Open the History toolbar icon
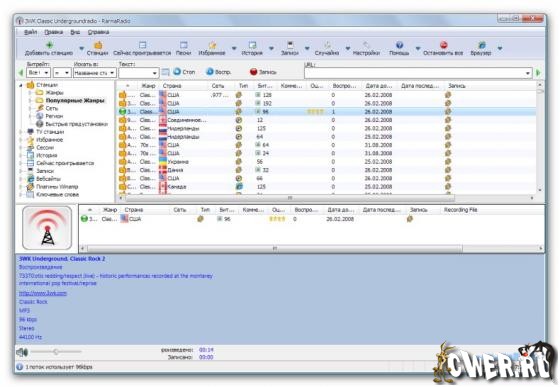 tap(252, 45)
